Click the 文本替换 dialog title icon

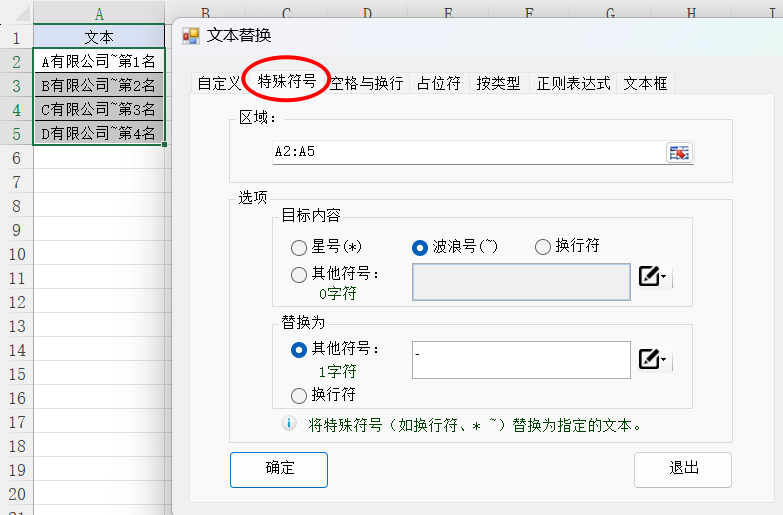tap(190, 36)
